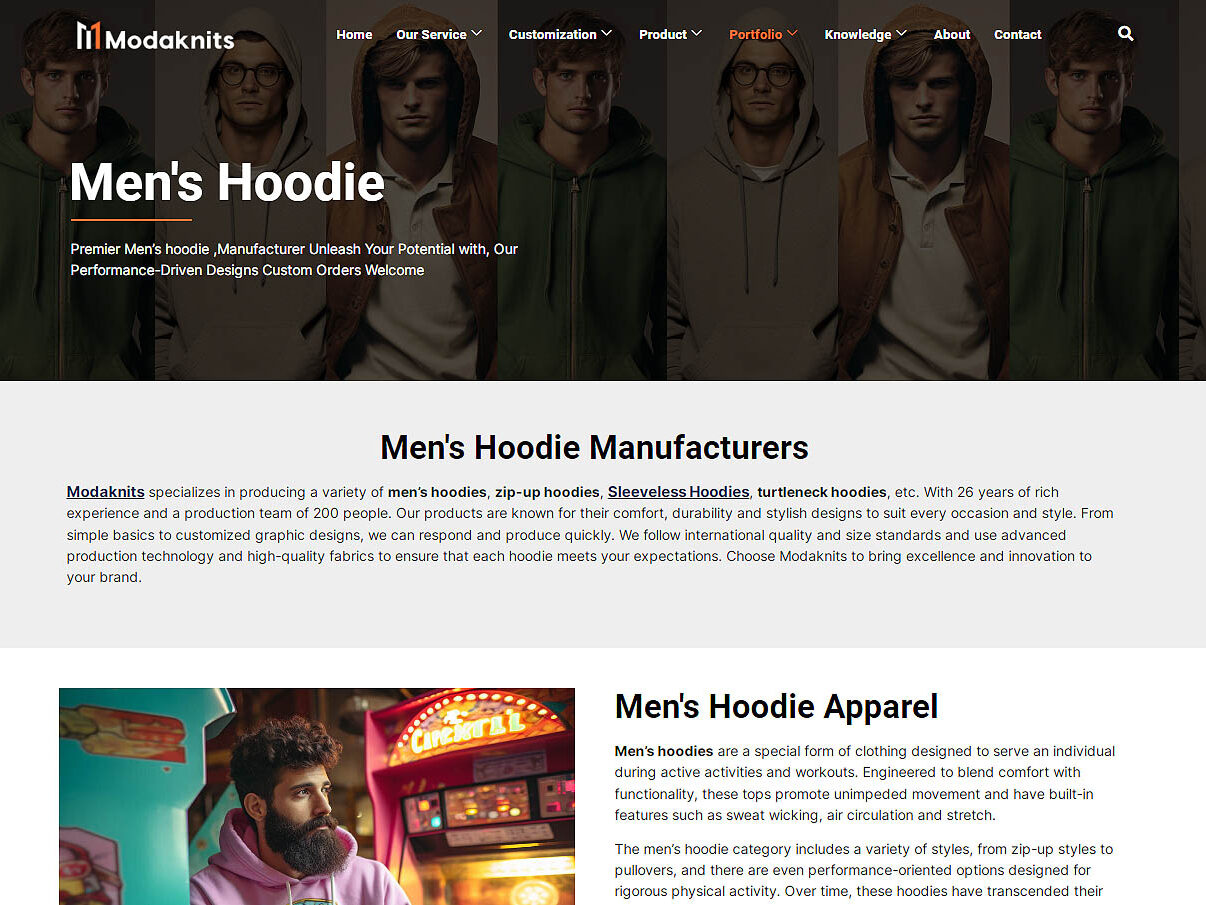This screenshot has height=905, width=1206.
Task: Open the search magnifier icon
Action: (x=1126, y=34)
